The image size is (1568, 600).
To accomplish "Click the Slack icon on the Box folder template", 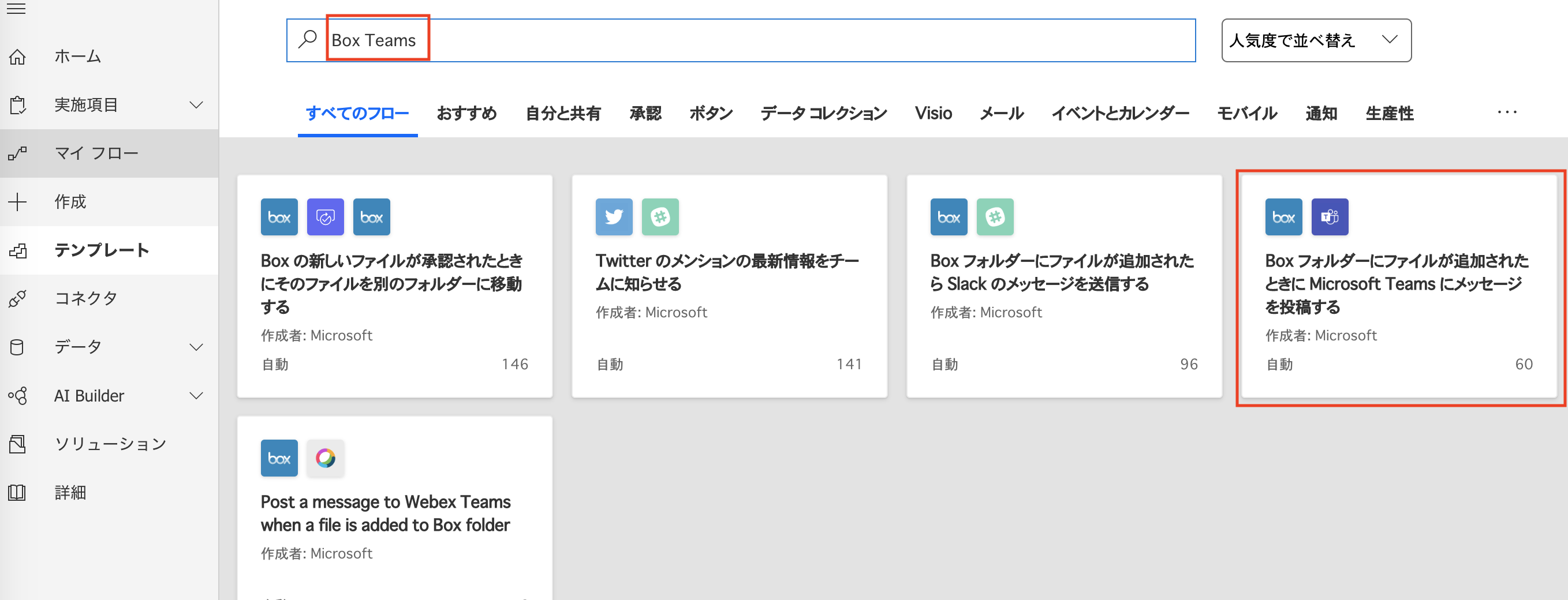I will (995, 216).
